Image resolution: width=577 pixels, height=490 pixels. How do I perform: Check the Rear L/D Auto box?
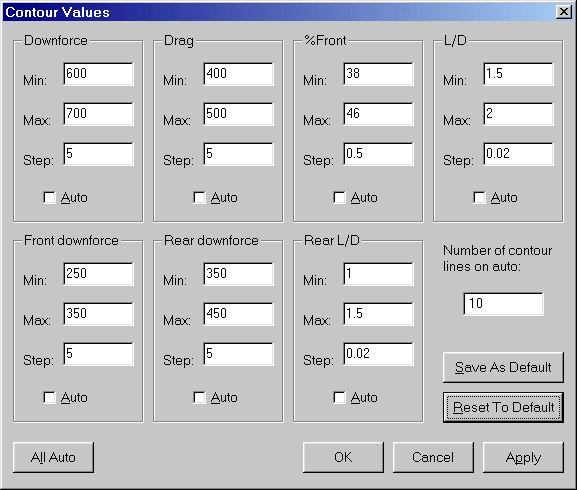[x=339, y=398]
